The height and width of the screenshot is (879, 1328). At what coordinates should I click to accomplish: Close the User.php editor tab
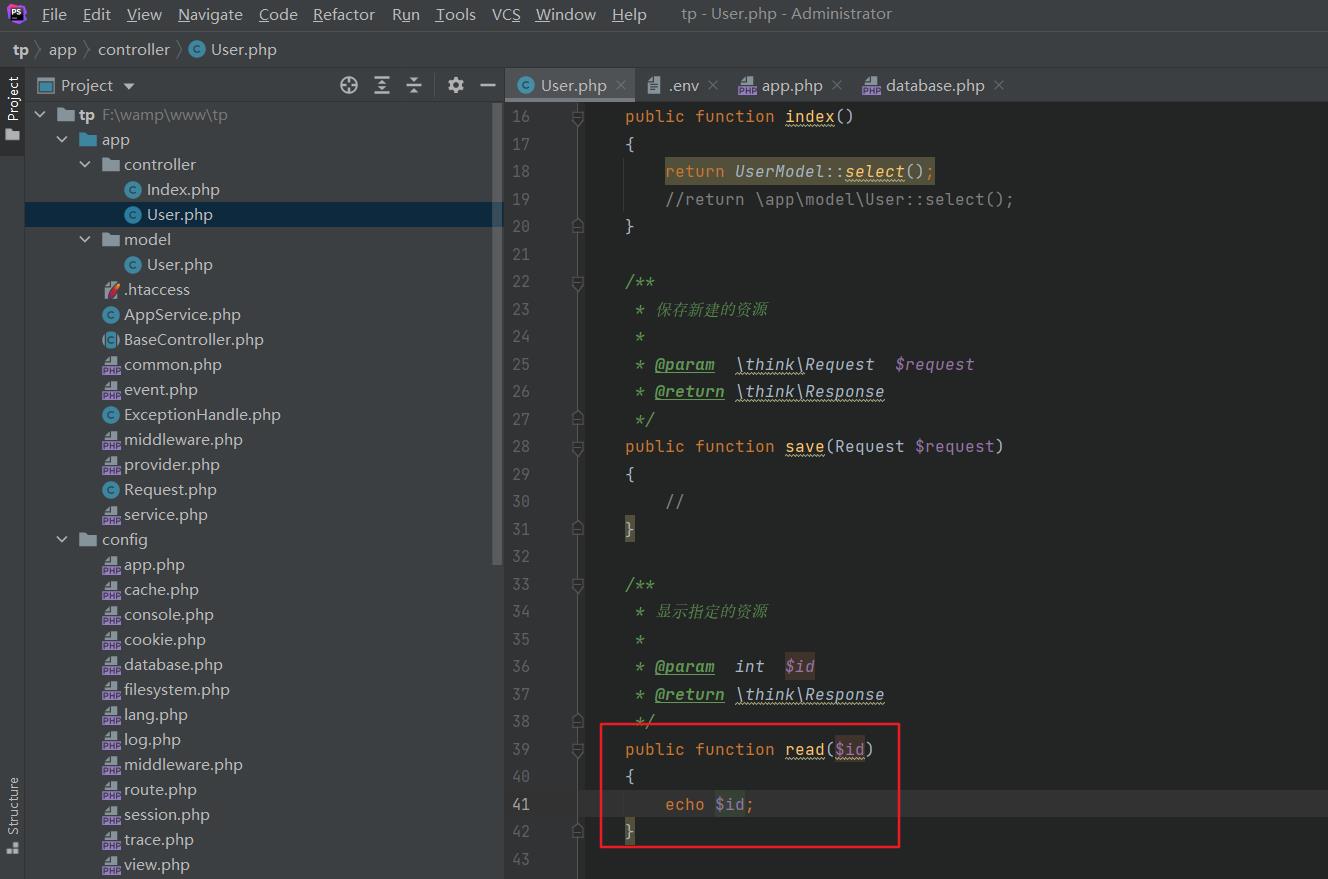[621, 86]
